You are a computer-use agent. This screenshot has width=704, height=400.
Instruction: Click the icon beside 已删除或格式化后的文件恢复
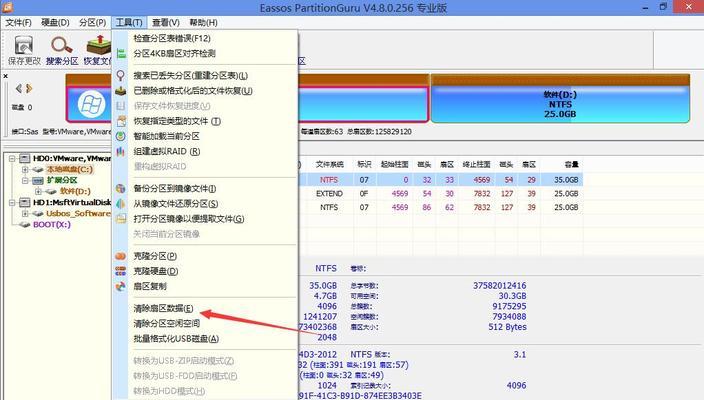pyautogui.click(x=121, y=91)
